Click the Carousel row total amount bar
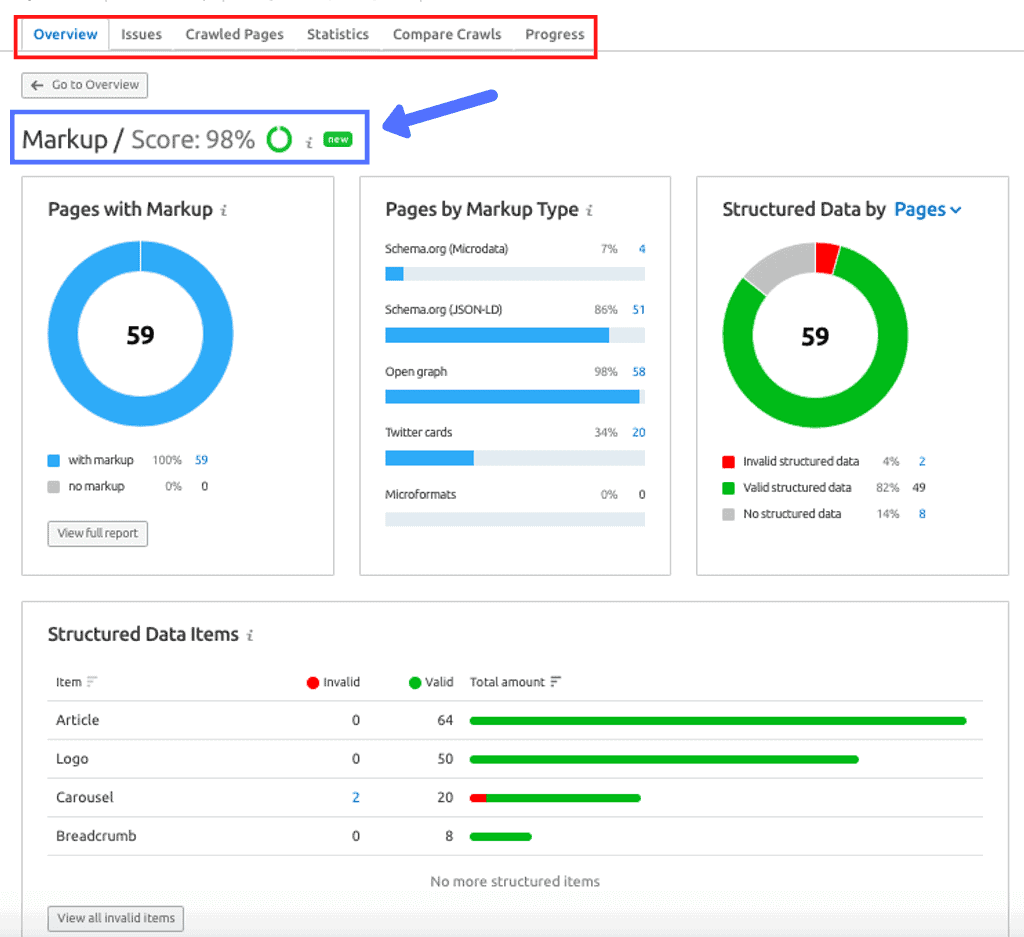Image resolution: width=1024 pixels, height=937 pixels. coord(555,798)
